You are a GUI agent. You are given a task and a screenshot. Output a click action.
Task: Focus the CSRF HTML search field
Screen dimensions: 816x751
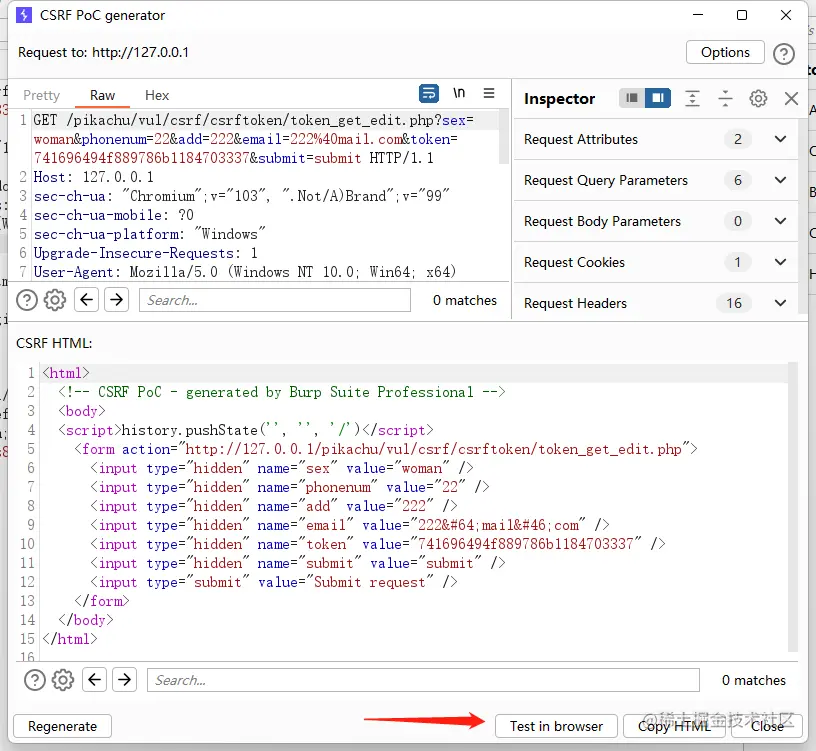[x=423, y=680]
